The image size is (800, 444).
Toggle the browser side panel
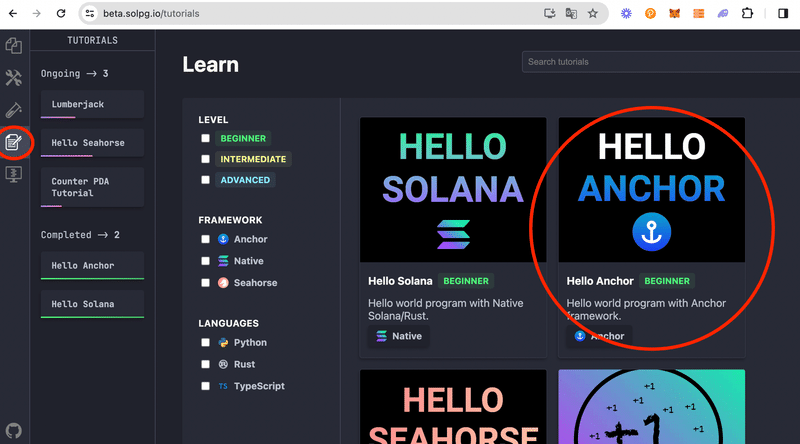pos(783,14)
